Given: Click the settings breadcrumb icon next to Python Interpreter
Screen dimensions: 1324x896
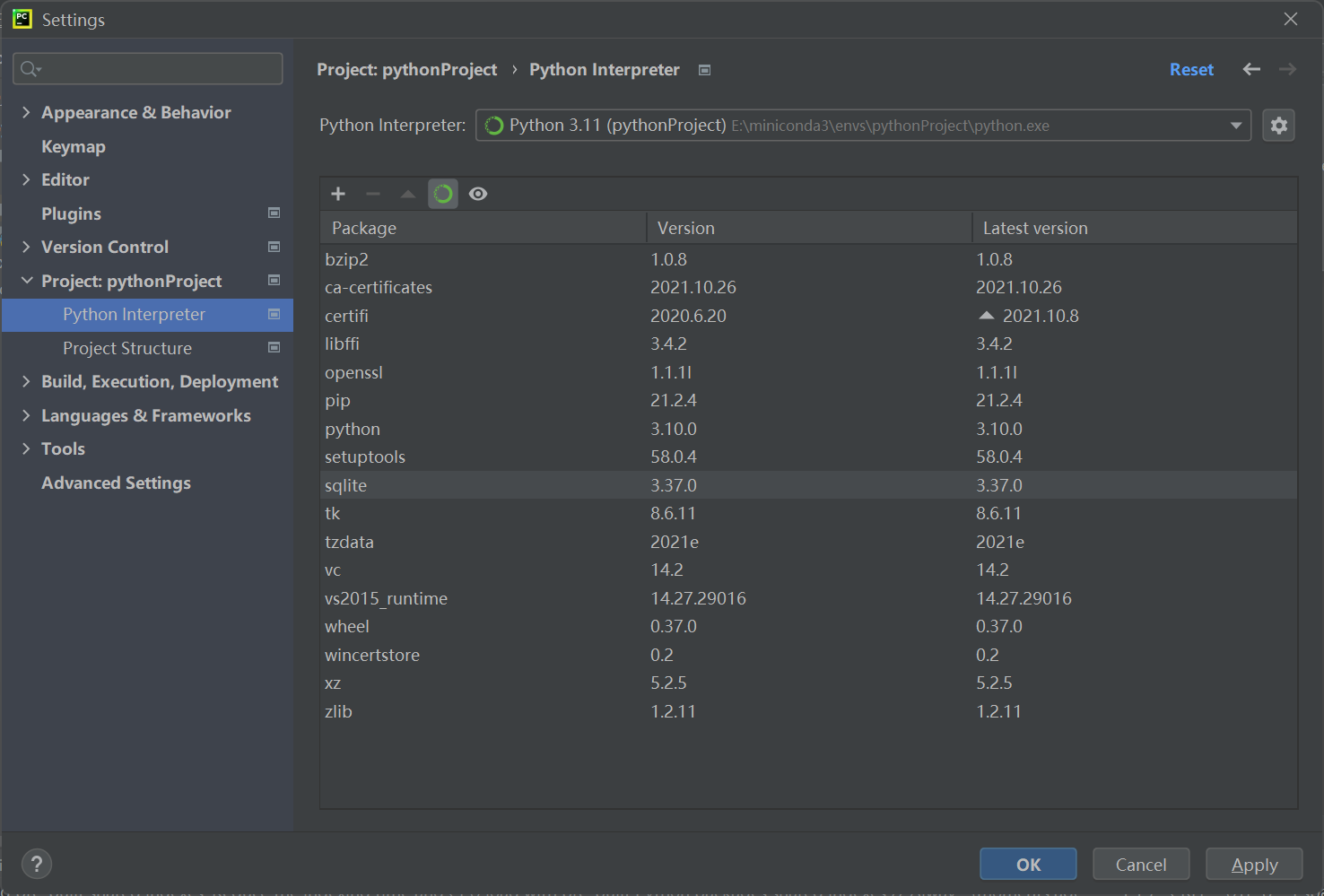Looking at the screenshot, I should click(x=705, y=69).
